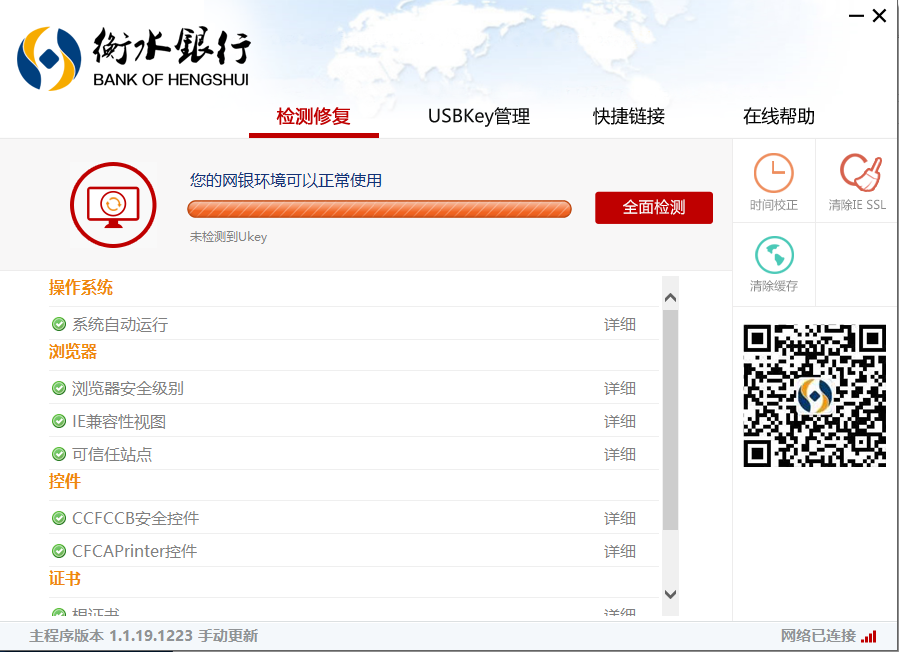Click the check icon beside 可信任站点
Screen dimensions: 899x652
click(x=58, y=453)
